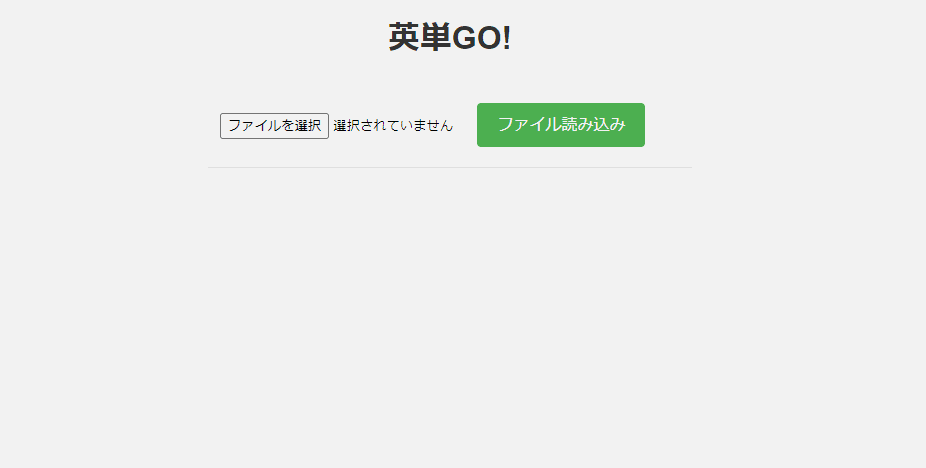Click the 英単 characters in the title
The width and height of the screenshot is (926, 468).
pyautogui.click(x=419, y=38)
